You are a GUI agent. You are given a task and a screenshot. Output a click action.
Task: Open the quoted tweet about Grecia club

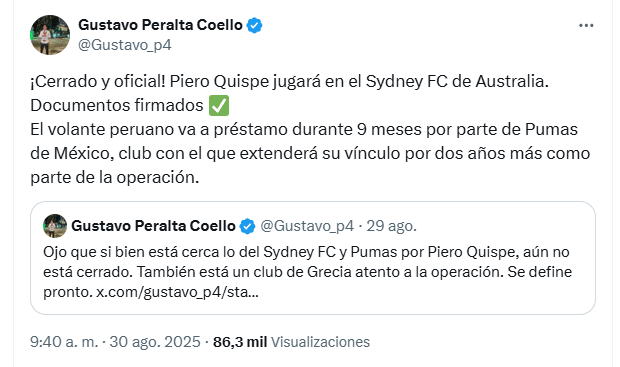click(x=313, y=258)
